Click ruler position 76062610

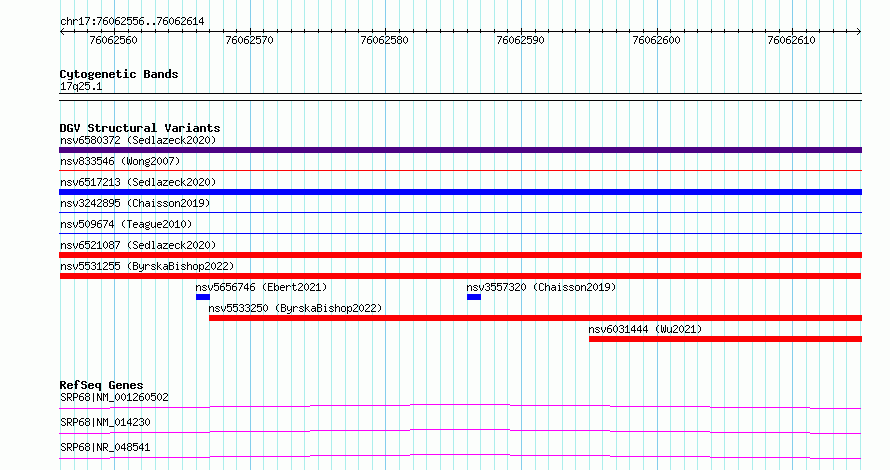[791, 40]
